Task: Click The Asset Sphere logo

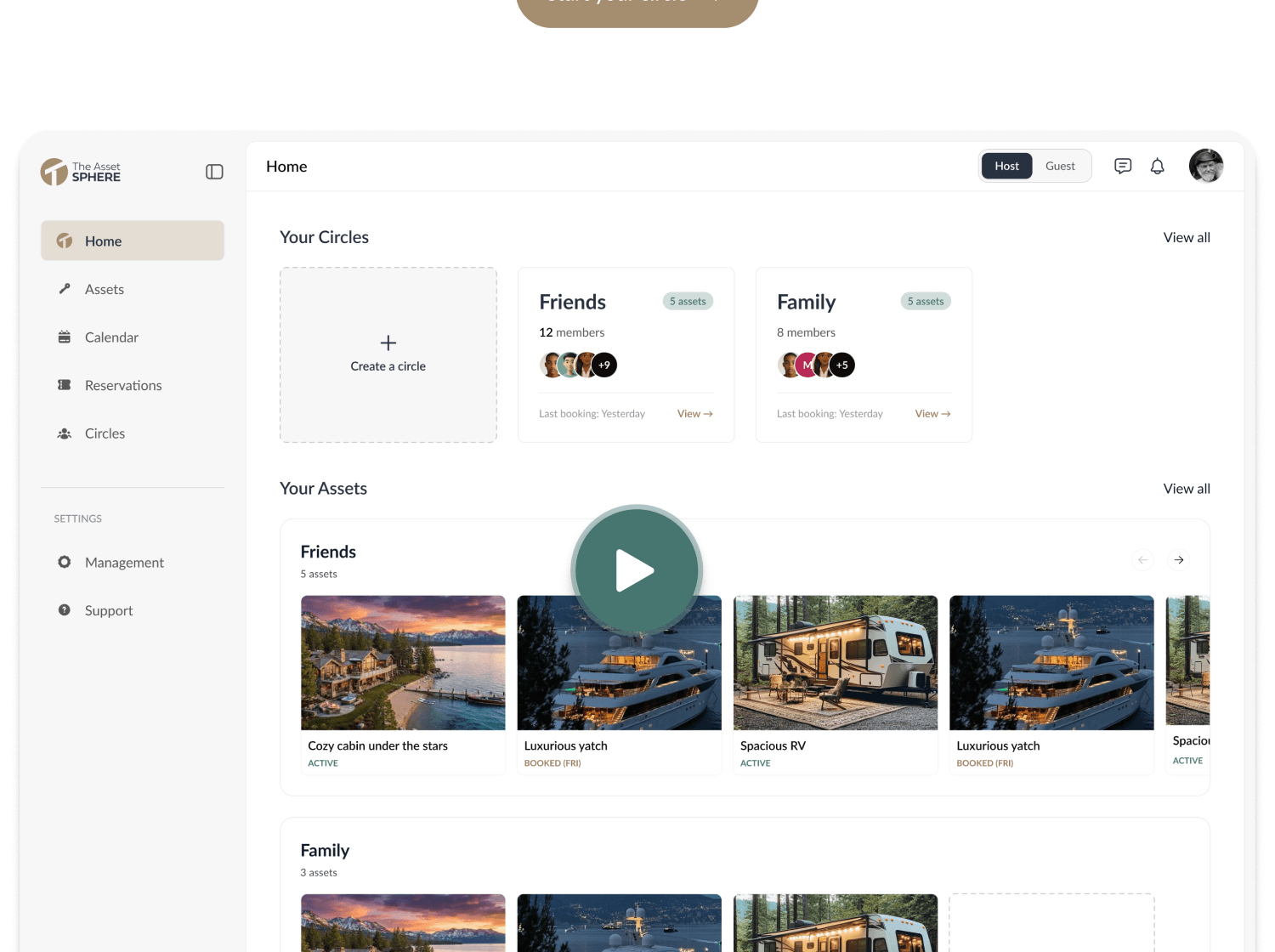Action: click(x=81, y=172)
